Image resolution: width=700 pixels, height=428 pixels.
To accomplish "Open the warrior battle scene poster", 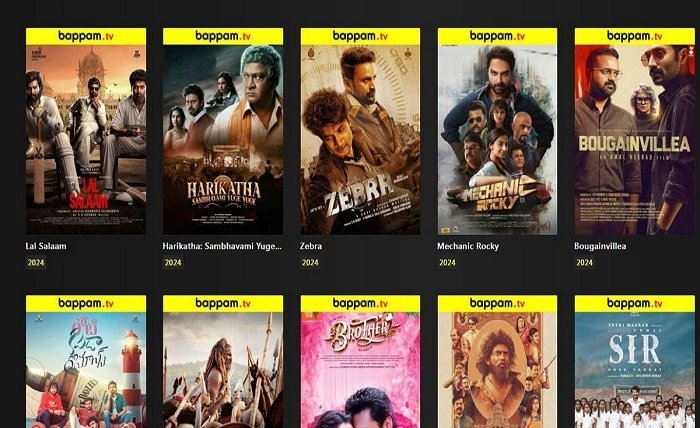I will click(223, 362).
